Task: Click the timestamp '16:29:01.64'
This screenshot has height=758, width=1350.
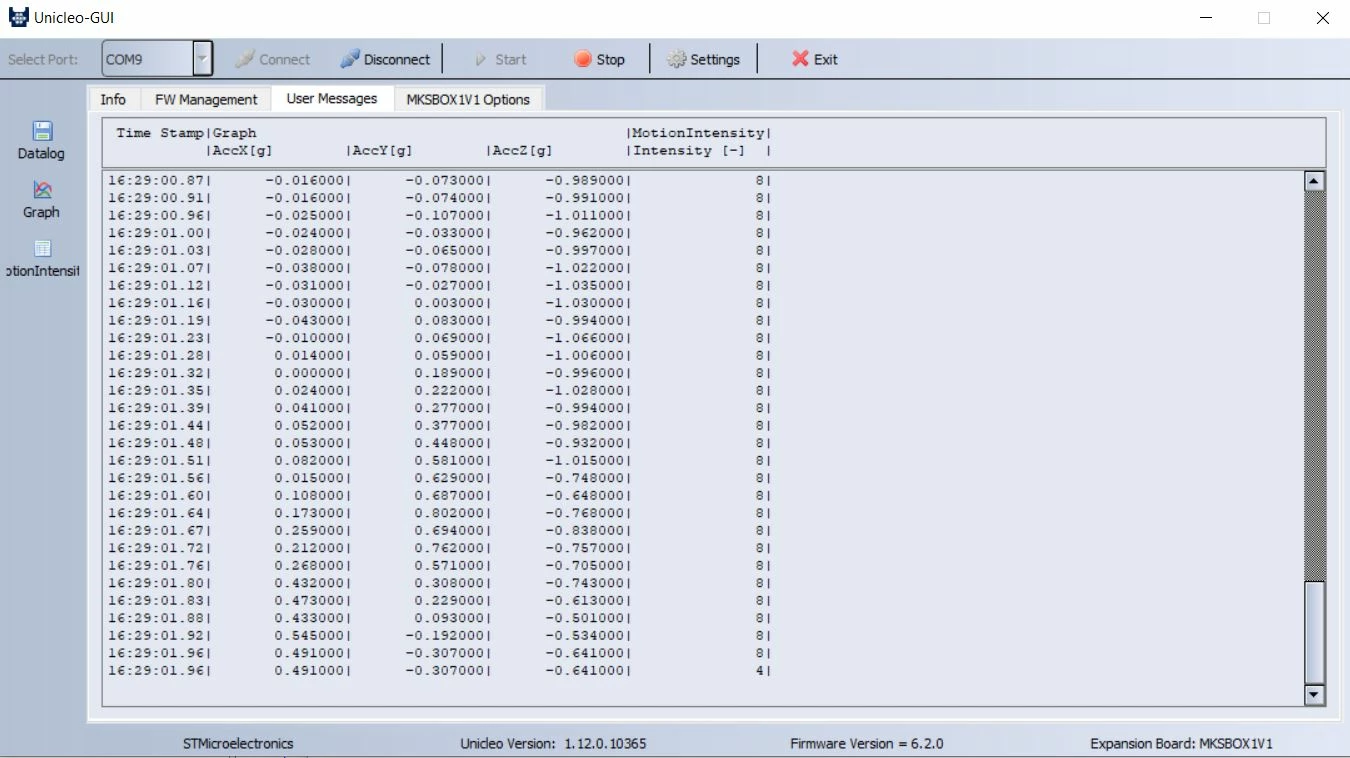Action: 156,513
